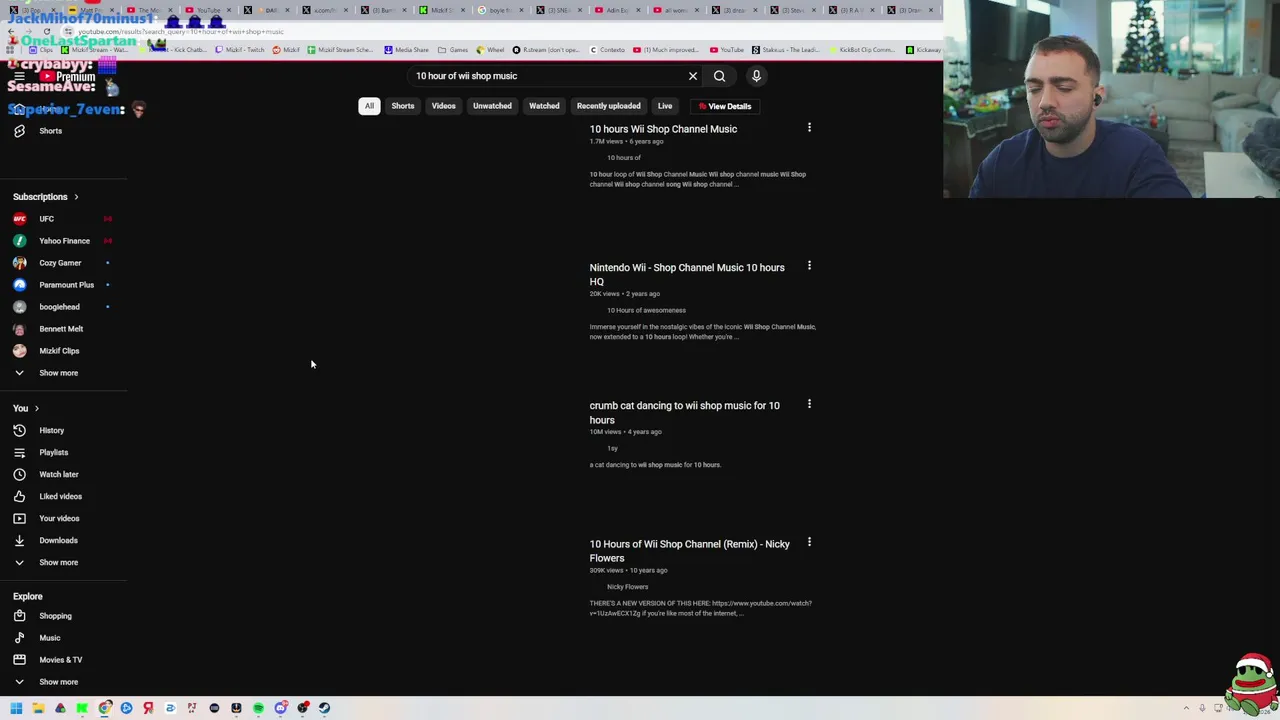The height and width of the screenshot is (720, 1280).
Task: Open Movies & TV under Explore
Action: [x=64, y=660]
